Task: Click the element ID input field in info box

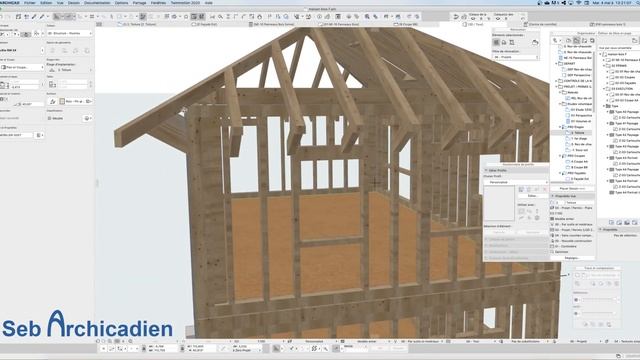Action: (16, 135)
